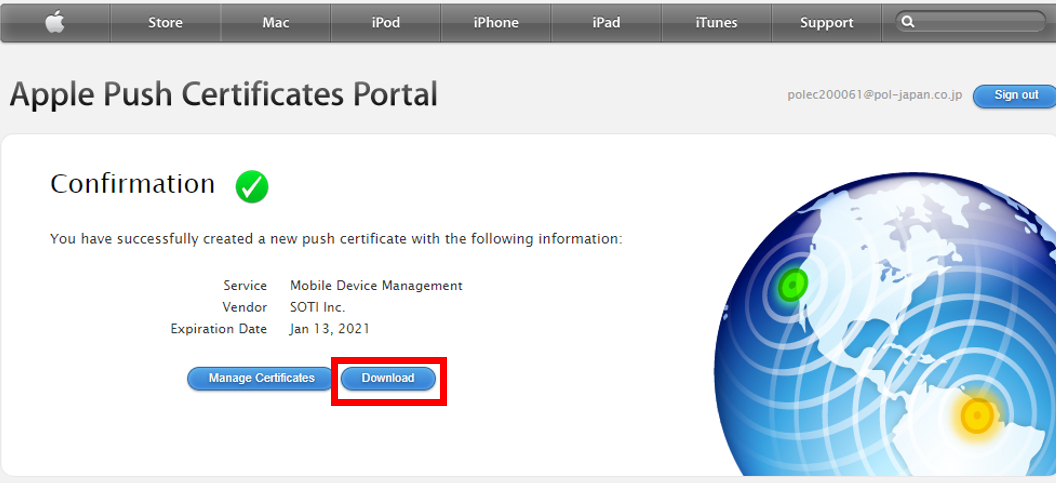
Task: Go to the iPod section
Action: click(x=386, y=22)
